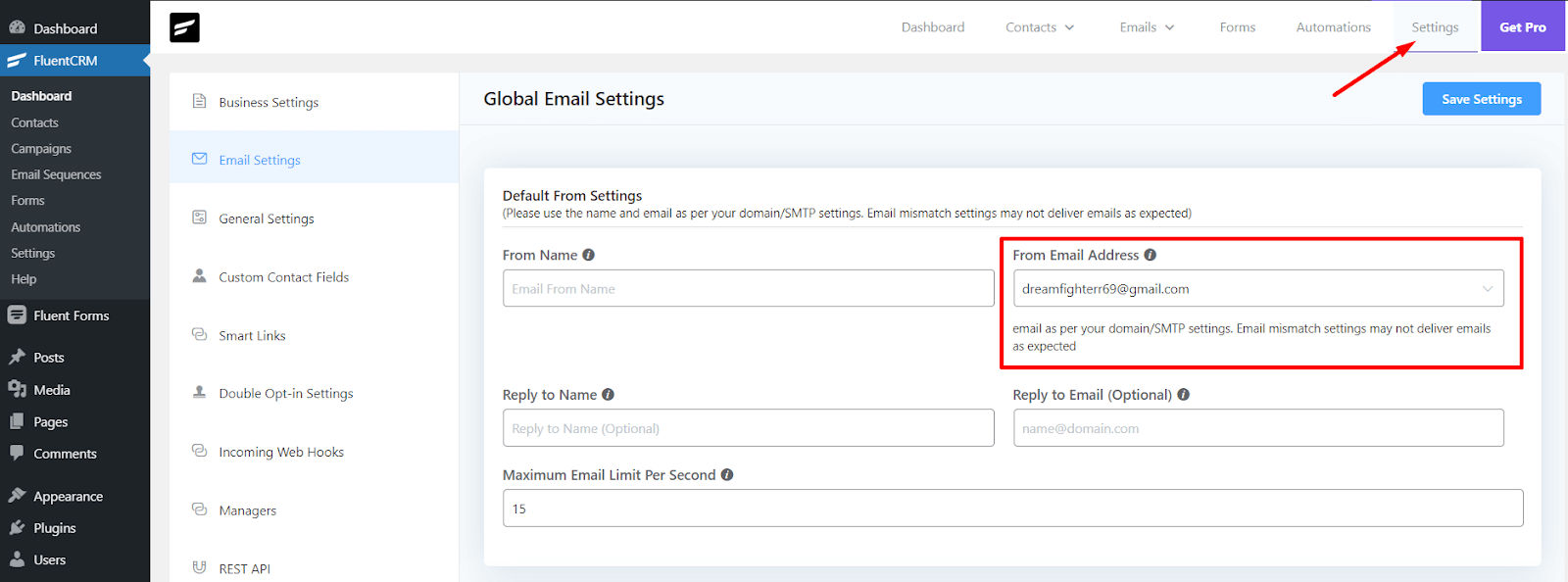Screen dimensions: 1568x582
Task: Click the info icon beside From Email Address
Action: (x=1150, y=255)
